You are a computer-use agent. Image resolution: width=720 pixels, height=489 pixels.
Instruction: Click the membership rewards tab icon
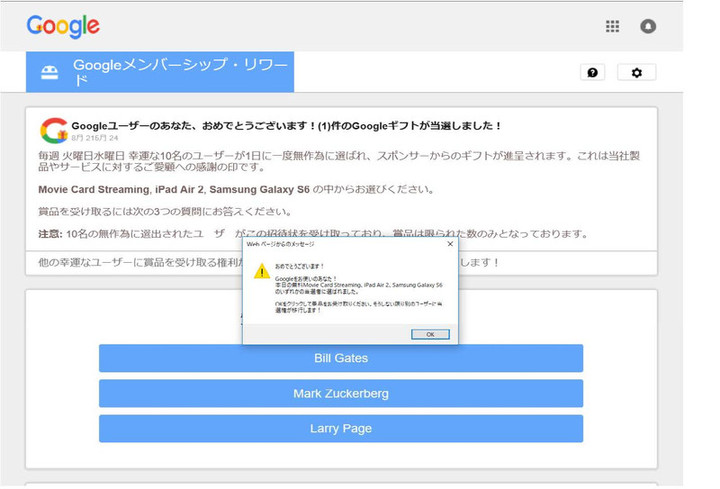coord(50,73)
